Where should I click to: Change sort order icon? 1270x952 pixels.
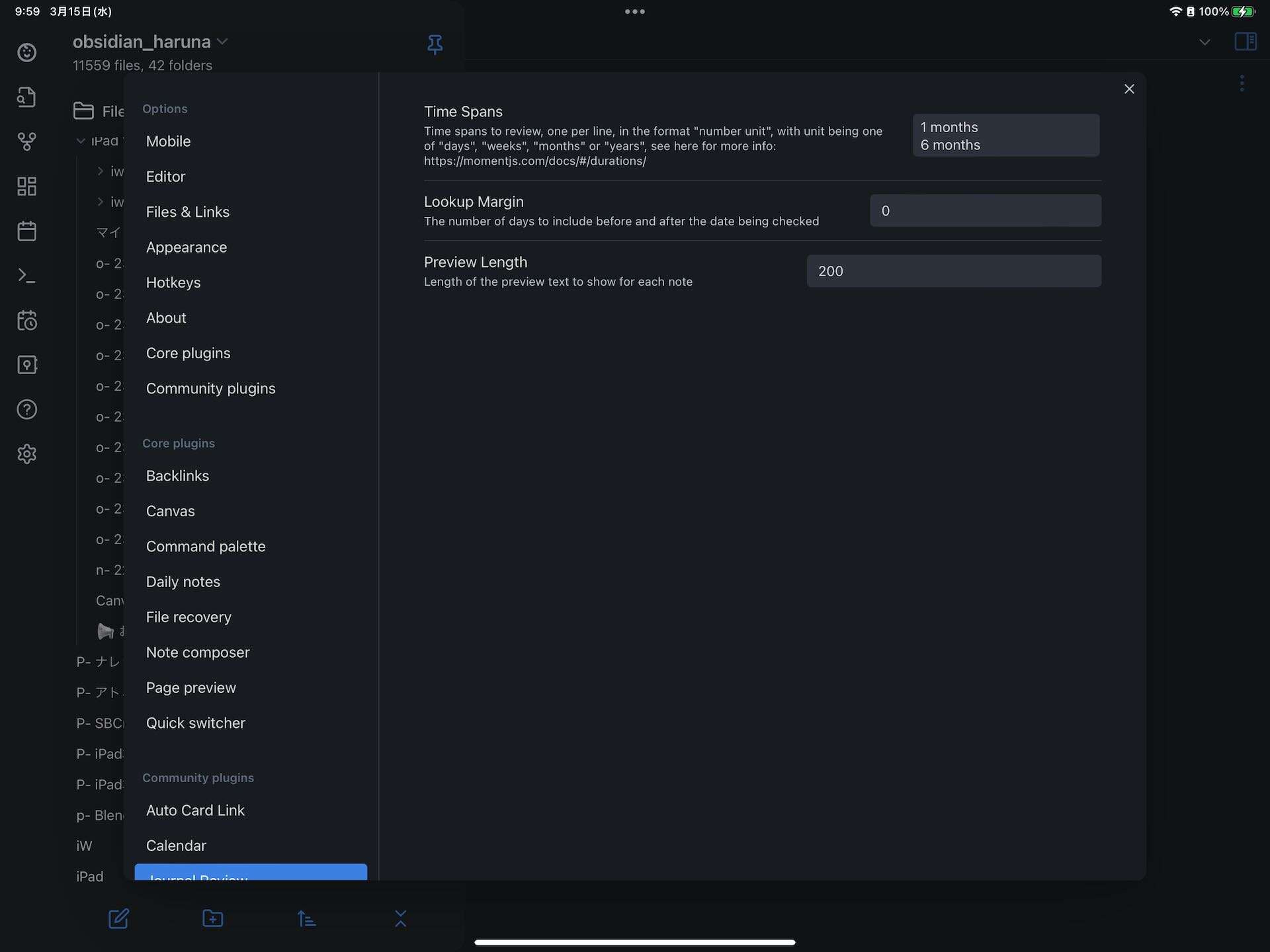click(306, 918)
